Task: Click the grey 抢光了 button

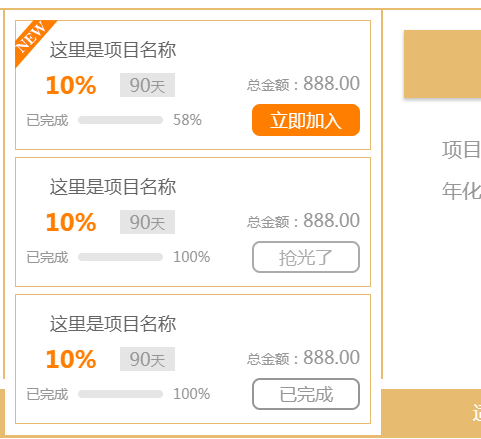Action: pyautogui.click(x=306, y=257)
